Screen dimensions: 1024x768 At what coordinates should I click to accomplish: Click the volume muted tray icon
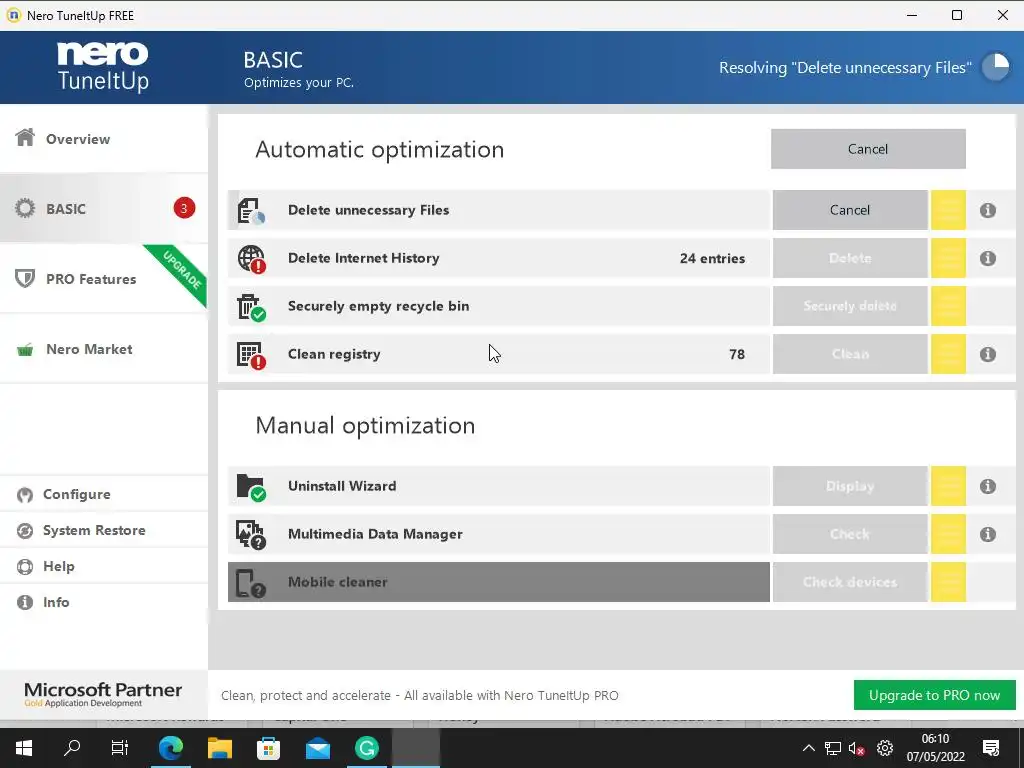[x=856, y=748]
